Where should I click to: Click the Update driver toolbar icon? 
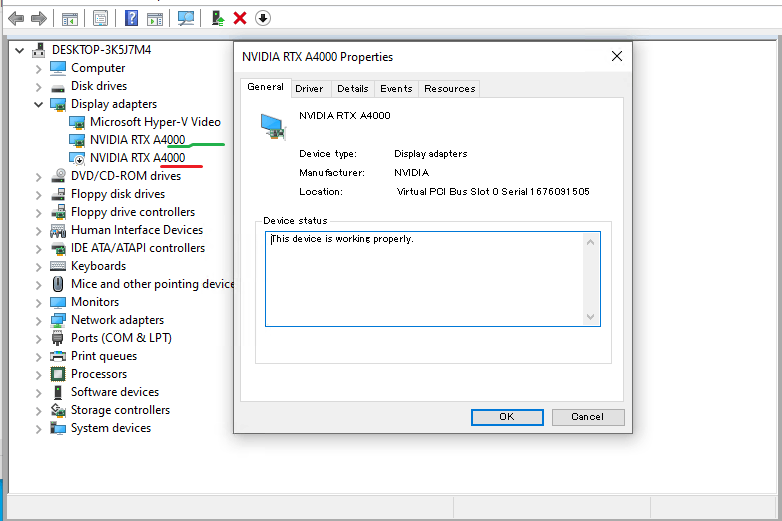coord(217,18)
